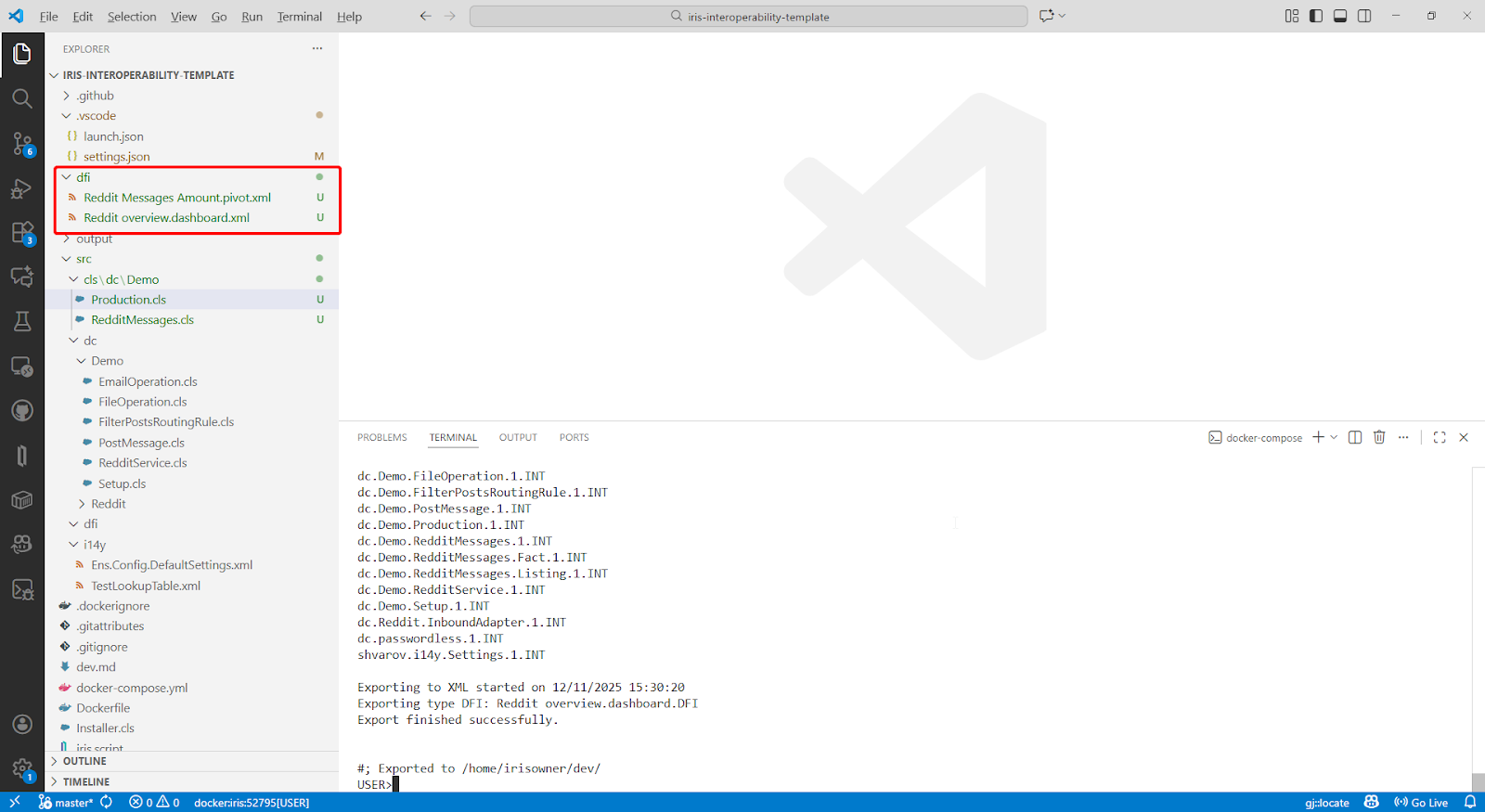
Task: Expand the .github folder
Action: 95,96
